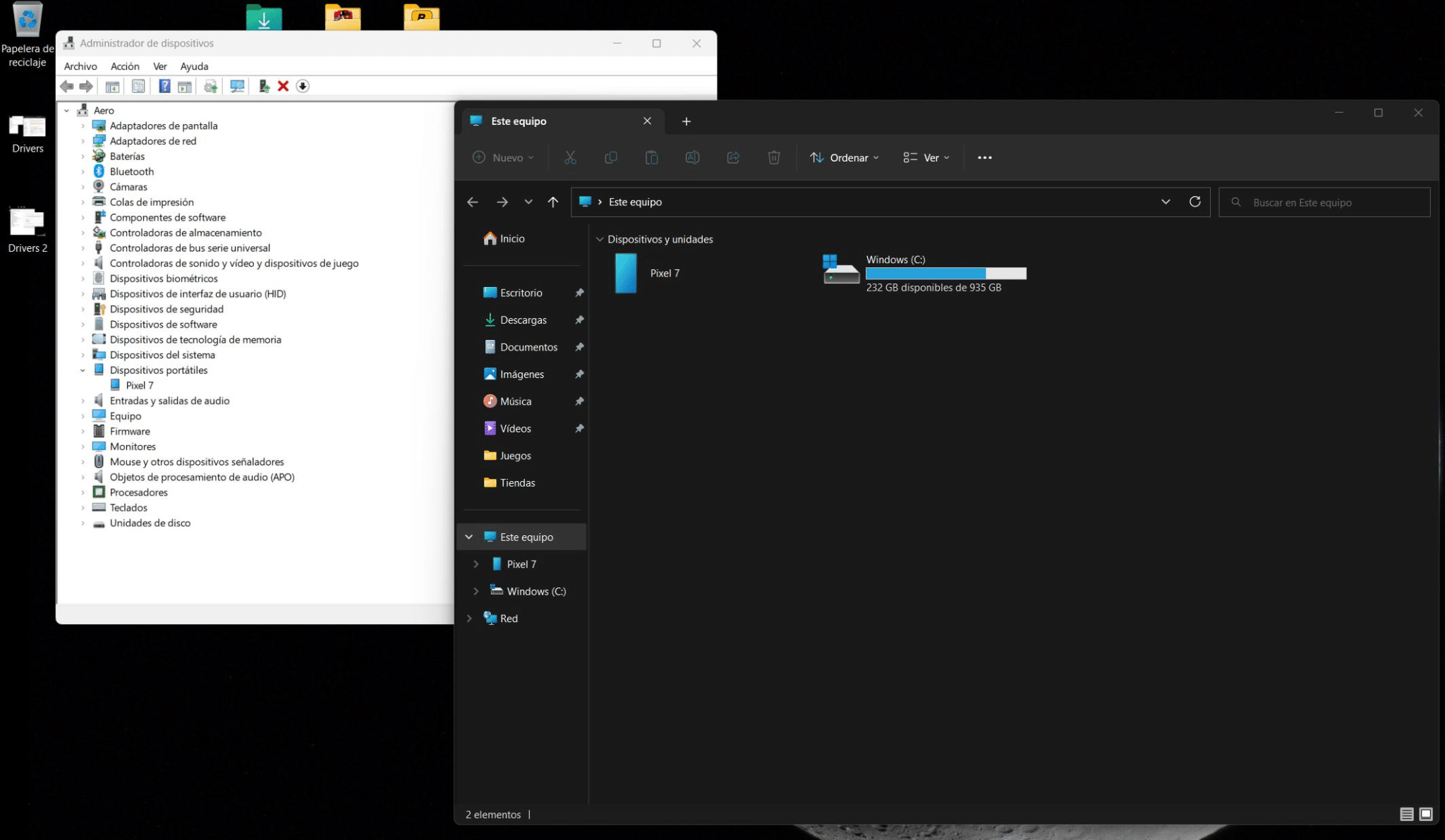The image size is (1445, 840).
Task: Click the Delete trash icon in Explorer
Action: pos(774,157)
